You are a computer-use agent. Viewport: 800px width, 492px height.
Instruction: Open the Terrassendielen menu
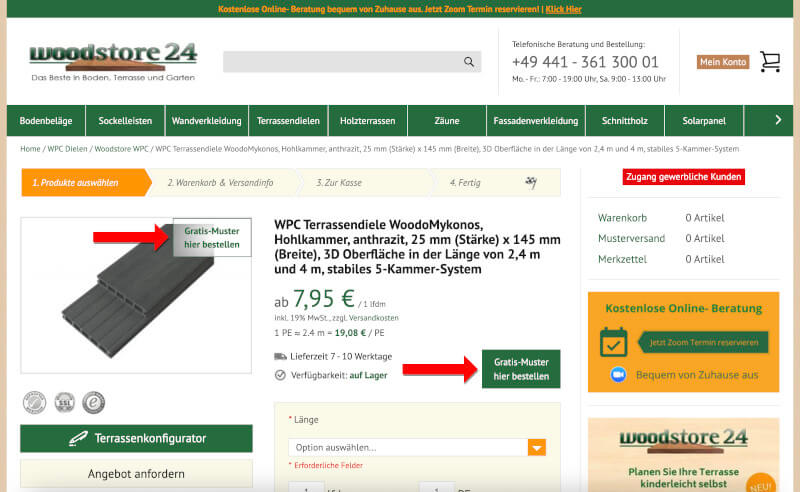(x=288, y=120)
